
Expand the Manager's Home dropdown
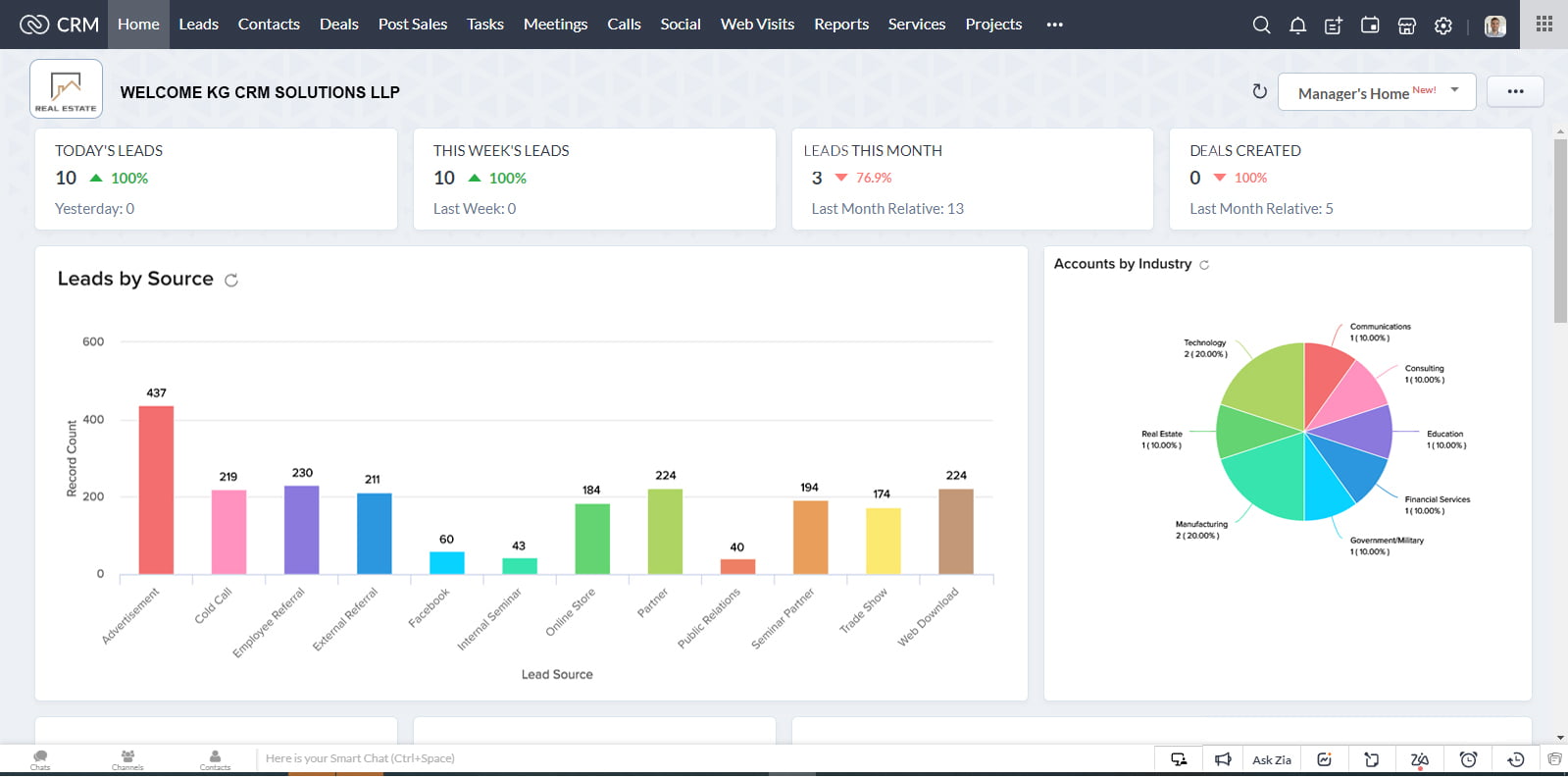pyautogui.click(x=1377, y=92)
